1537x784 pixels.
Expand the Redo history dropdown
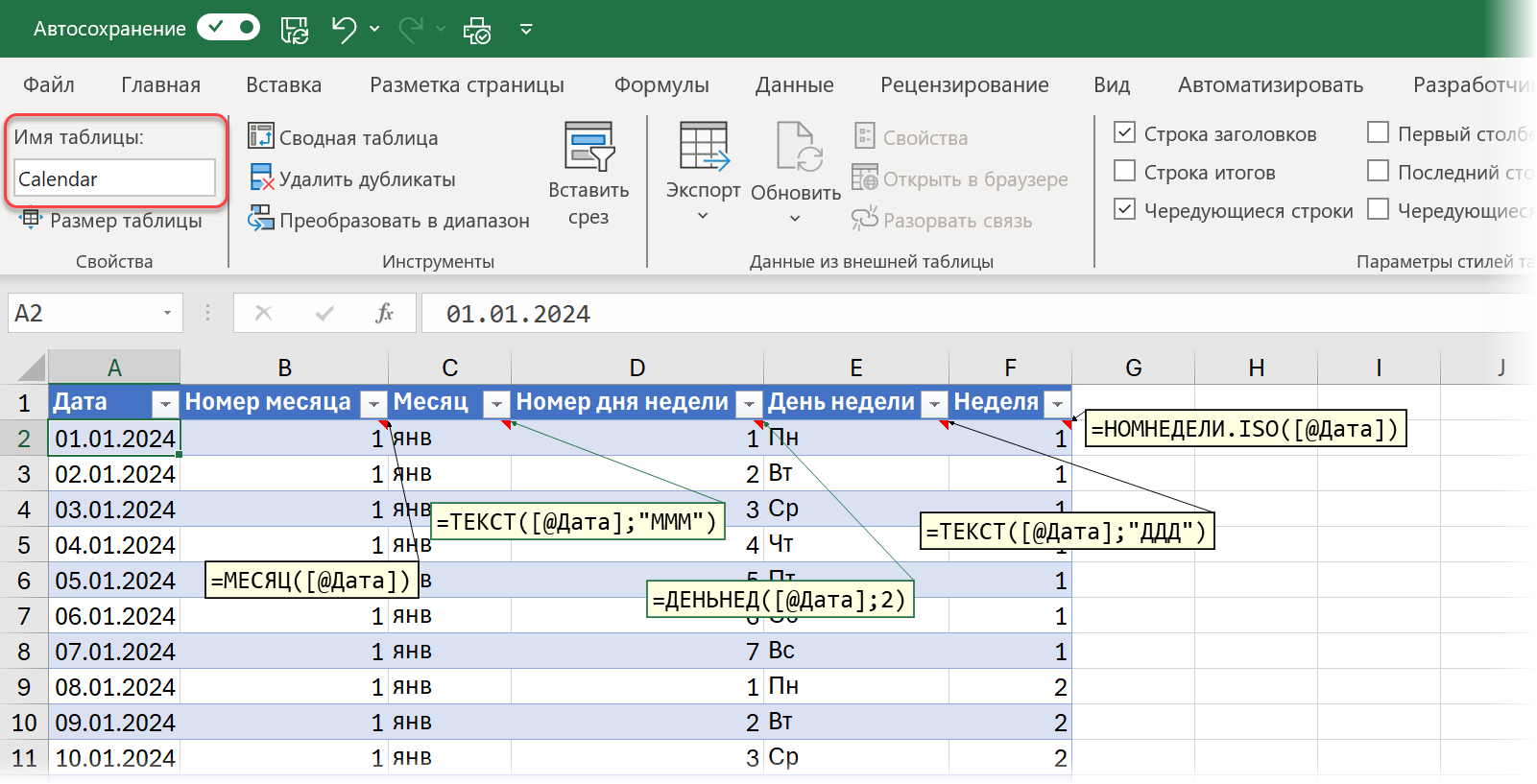pos(441,30)
